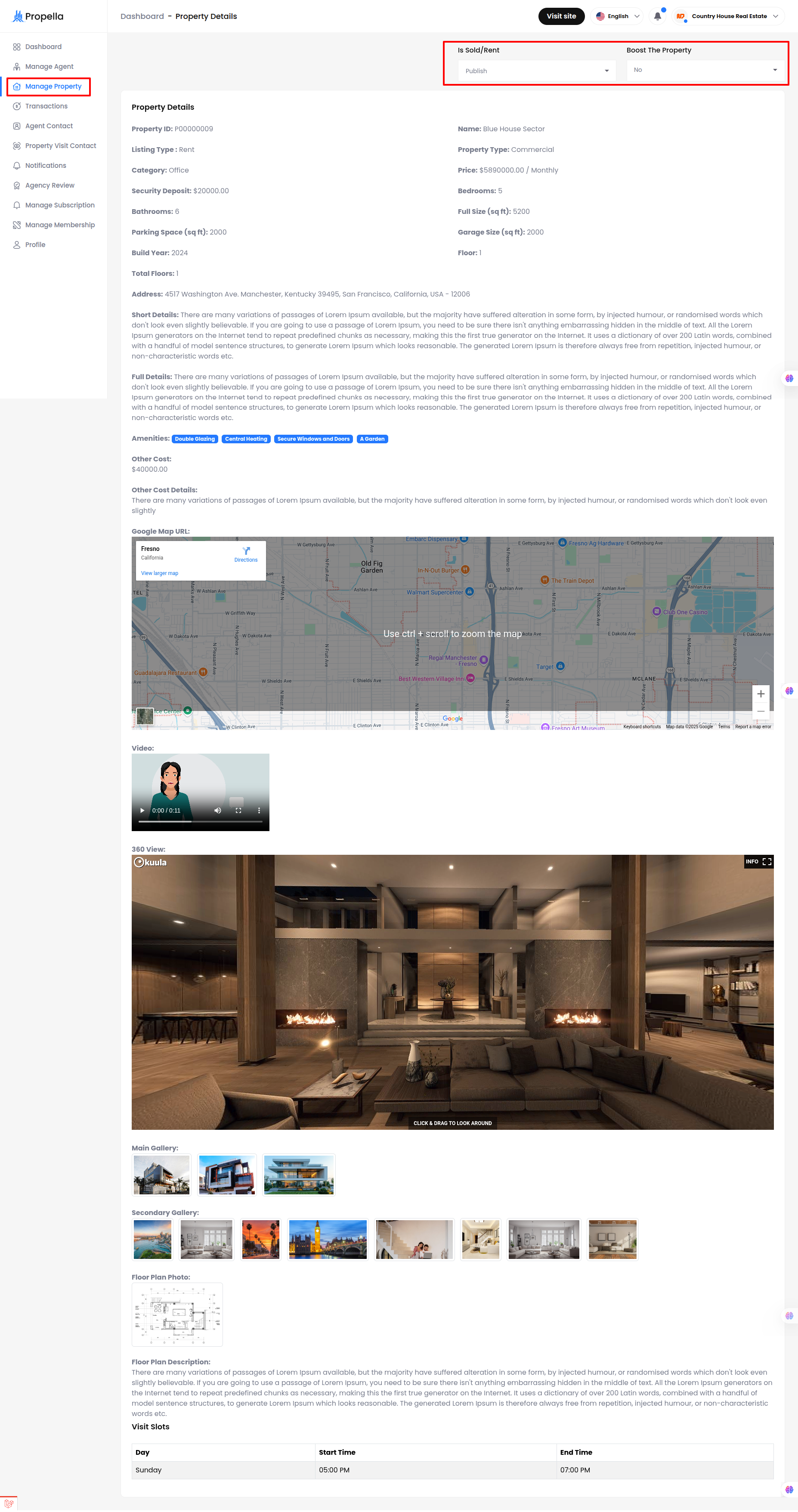Play the property video
Image resolution: width=798 pixels, height=1512 pixels.
(x=142, y=810)
